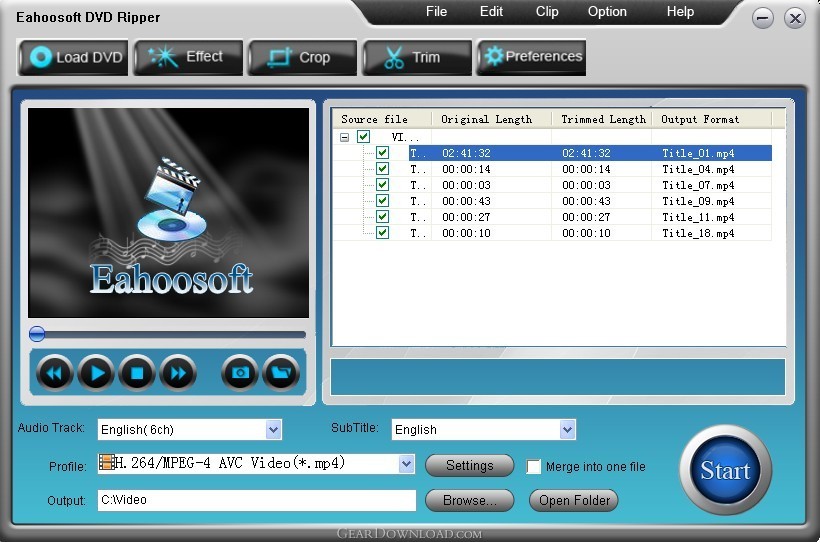
Task: Click the Browse... button
Action: pos(470,500)
